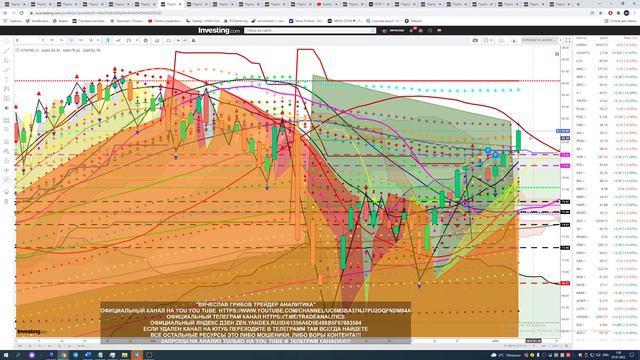
Task: Toggle log scale at chart bottom right
Action: pyautogui.click(x=544, y=346)
